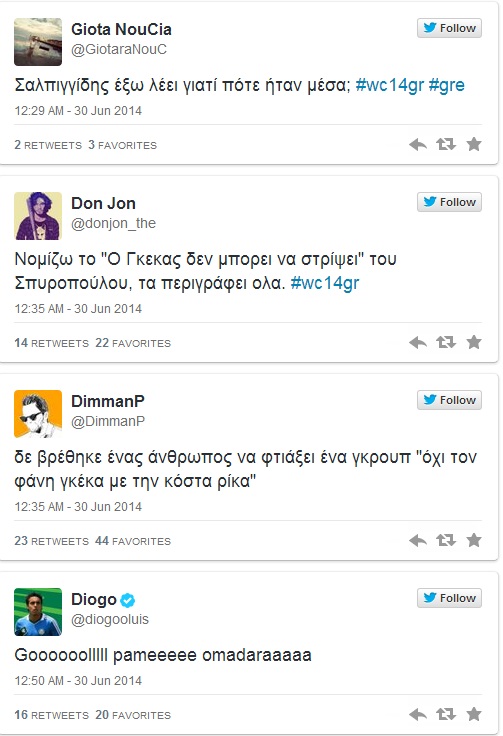Retweet Giota NouCia's tweet
Viewport: 503px width, 736px height.
click(x=446, y=144)
